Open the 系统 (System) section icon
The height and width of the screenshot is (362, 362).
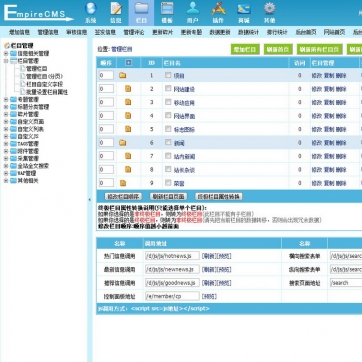[91, 9]
